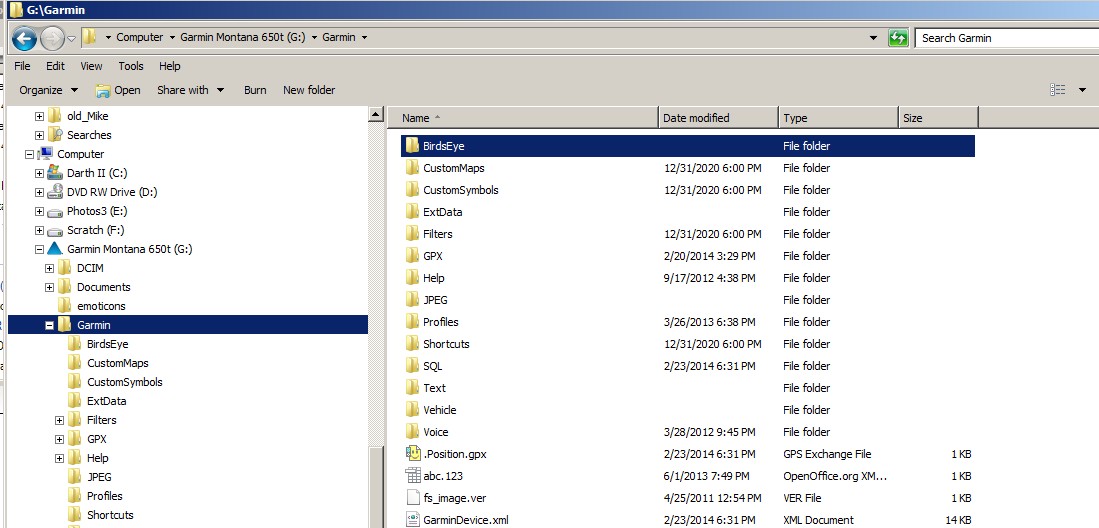Click Computer in the address breadcrumb
Screen dimensions: 1099x528
click(x=139, y=37)
